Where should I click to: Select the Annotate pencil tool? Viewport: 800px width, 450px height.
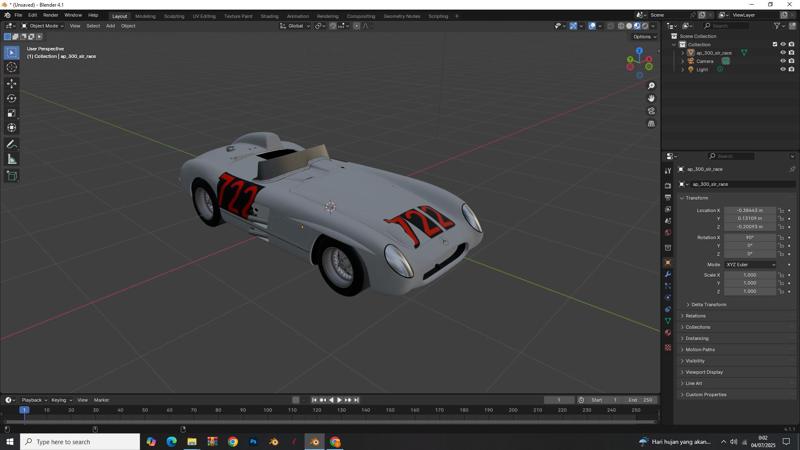[11, 144]
